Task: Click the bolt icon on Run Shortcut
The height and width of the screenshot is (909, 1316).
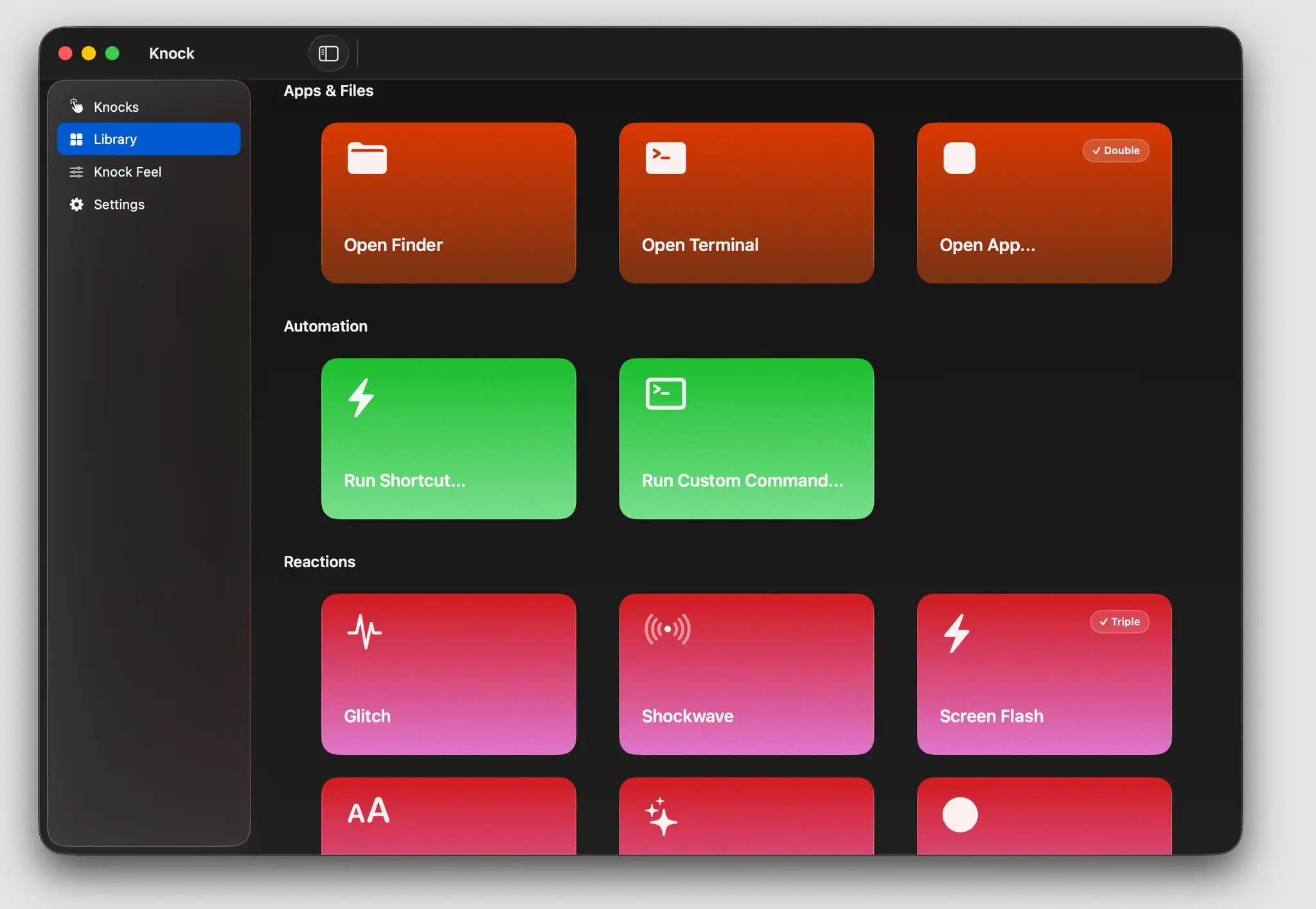Action: [x=361, y=398]
